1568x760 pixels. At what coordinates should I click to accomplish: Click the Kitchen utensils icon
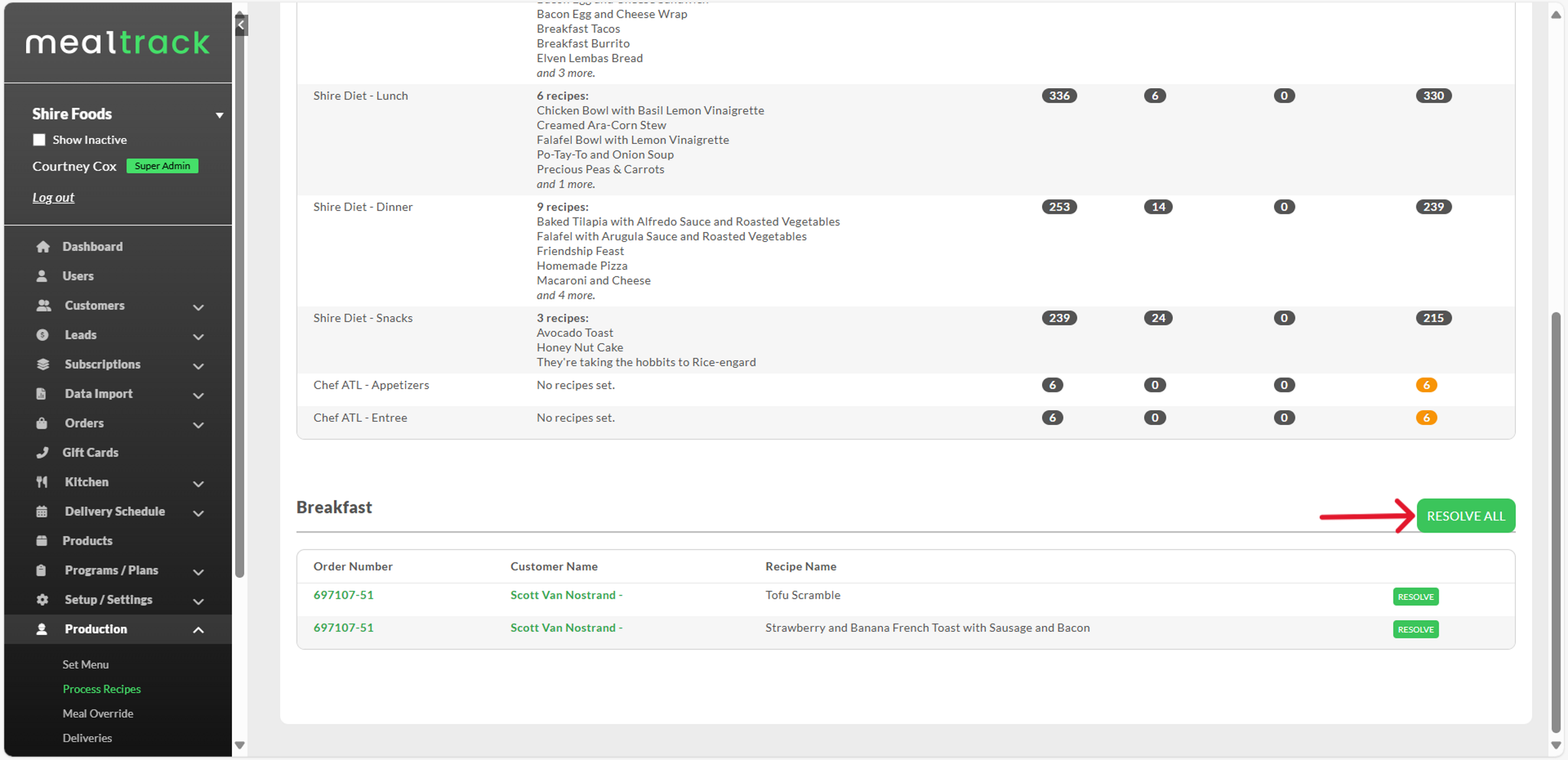pyautogui.click(x=42, y=482)
